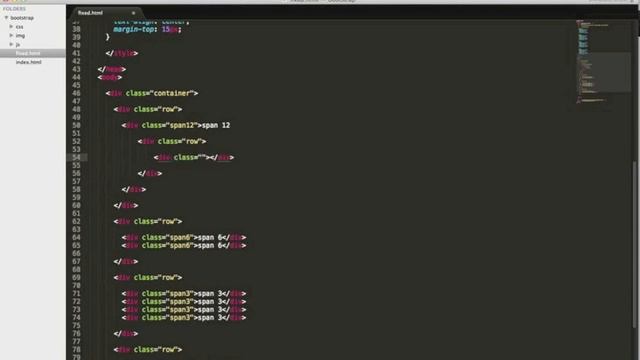Click the minimap code overview
This screenshot has width=640, height=360.
point(603,61)
